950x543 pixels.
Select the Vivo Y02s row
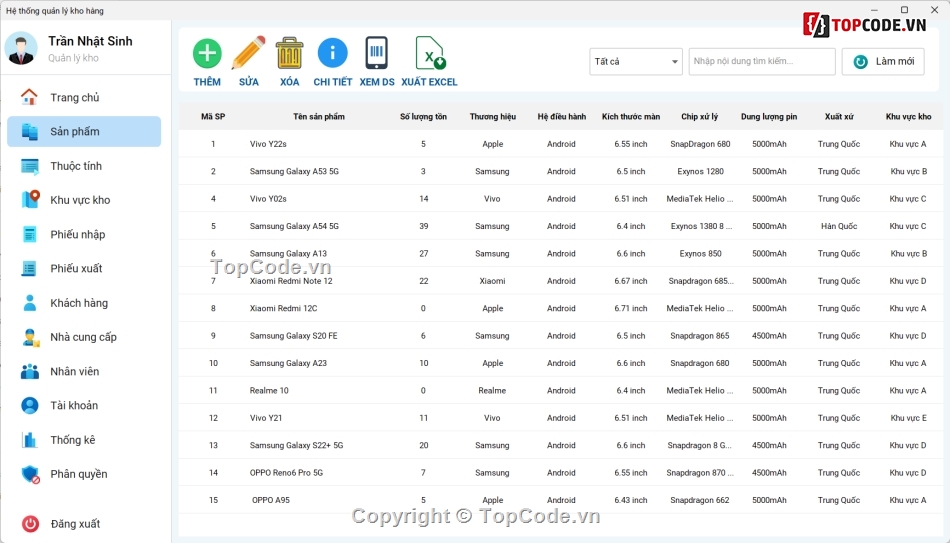[x=560, y=198]
